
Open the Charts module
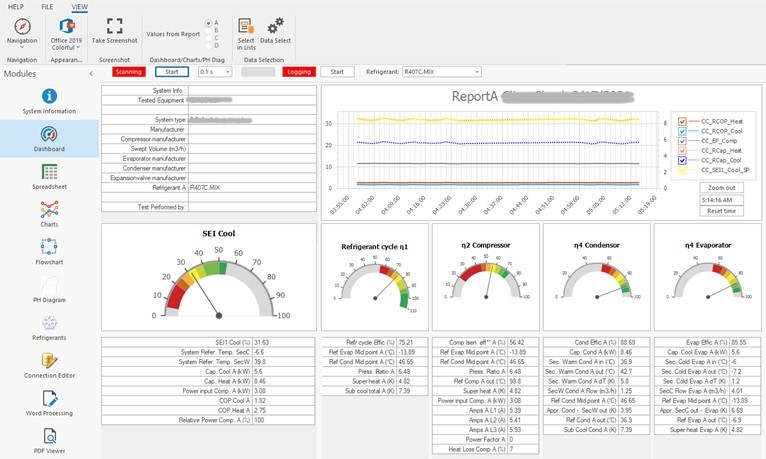[49, 214]
